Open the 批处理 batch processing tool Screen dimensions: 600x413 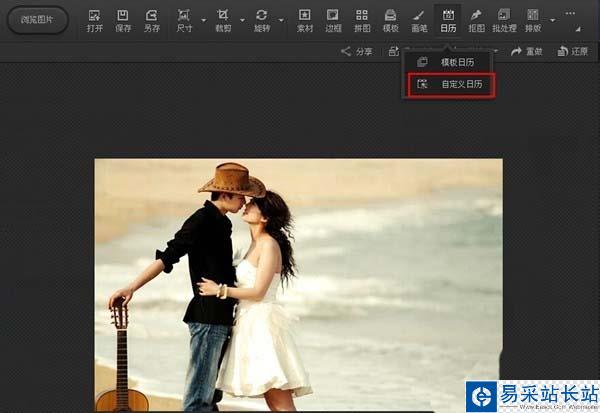(504, 21)
